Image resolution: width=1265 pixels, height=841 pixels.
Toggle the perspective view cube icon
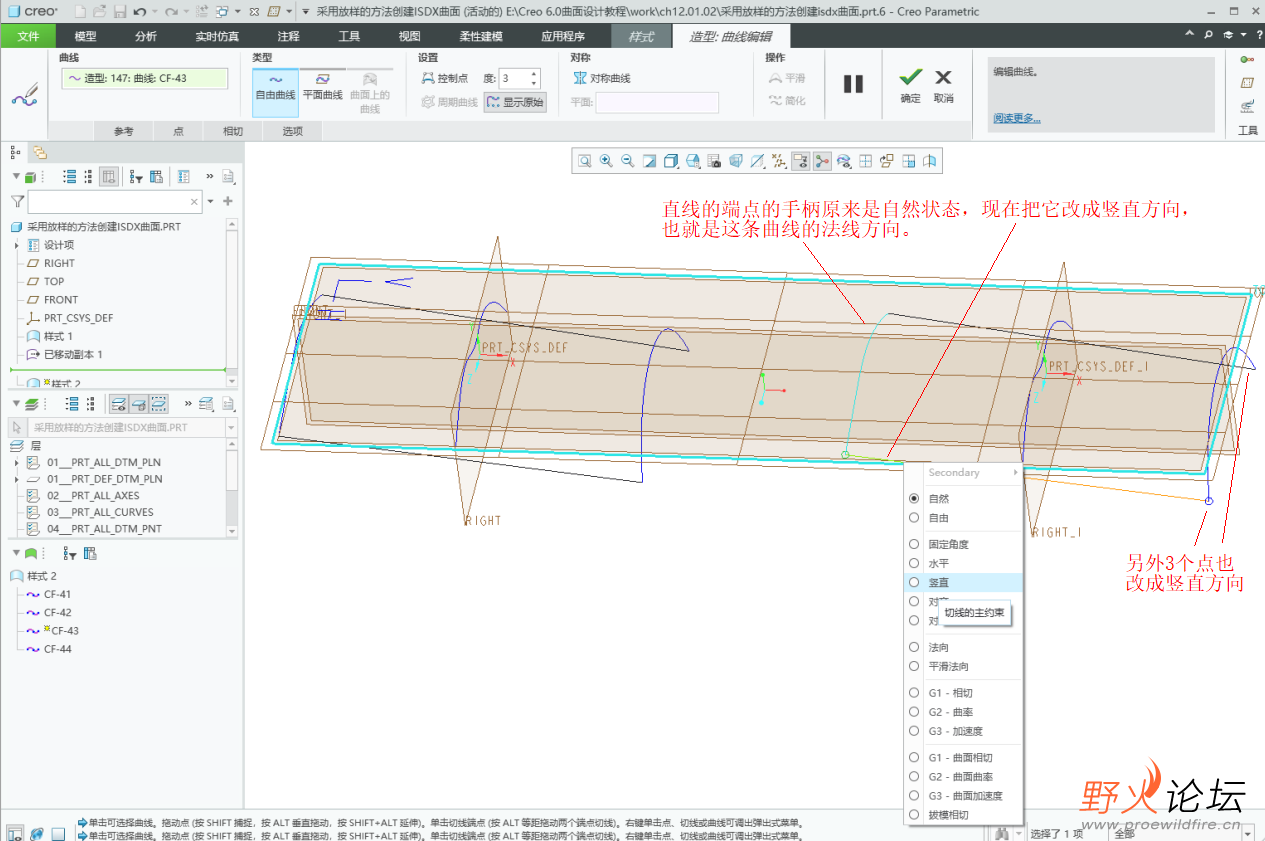(736, 161)
